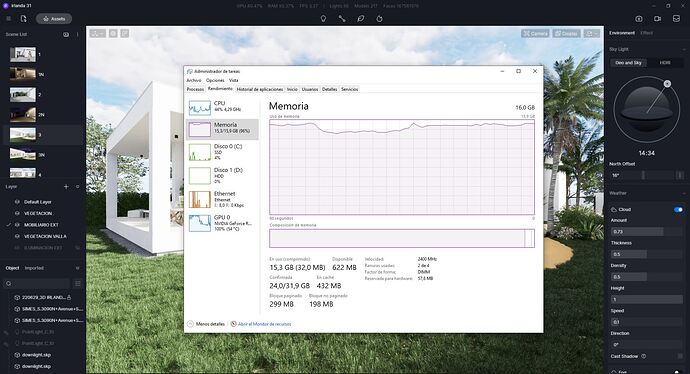Screen dimensions: 690x374
Task: Select the path tool icon in top toolbar
Action: pos(342,19)
